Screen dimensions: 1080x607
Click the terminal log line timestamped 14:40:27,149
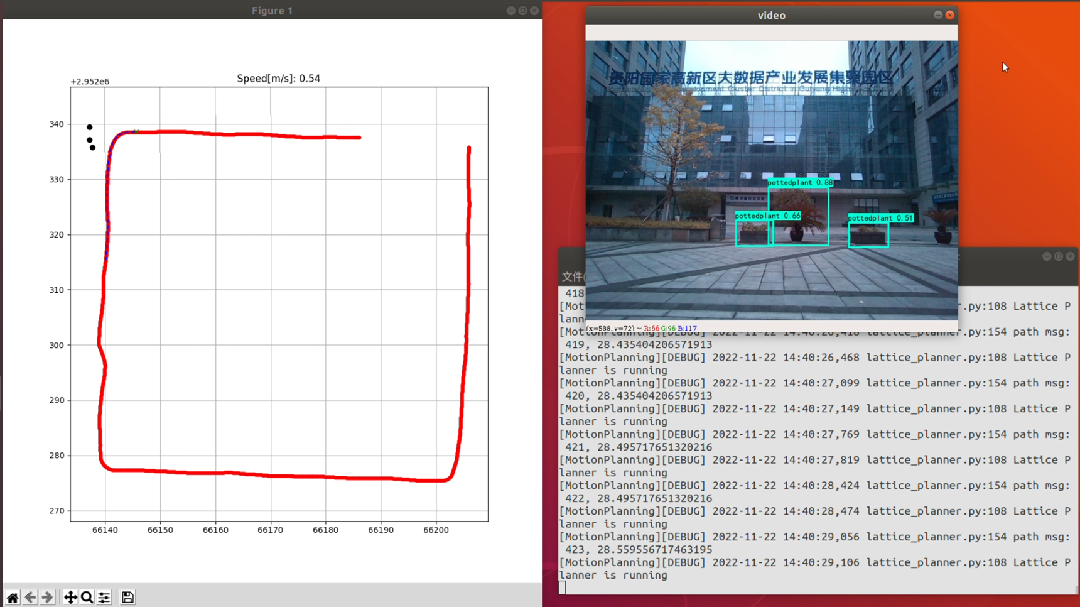815,409
